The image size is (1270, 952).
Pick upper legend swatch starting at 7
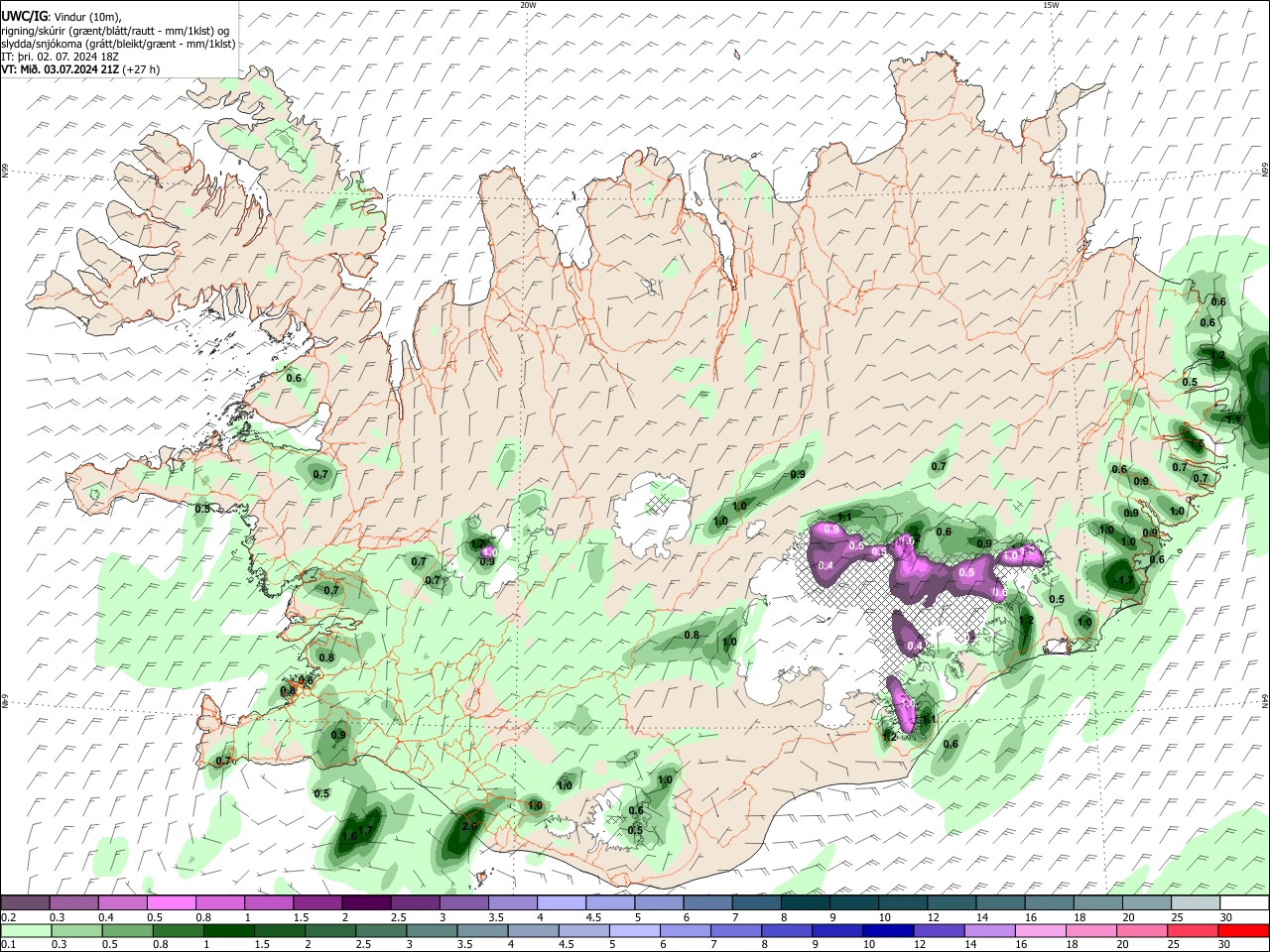756,903
